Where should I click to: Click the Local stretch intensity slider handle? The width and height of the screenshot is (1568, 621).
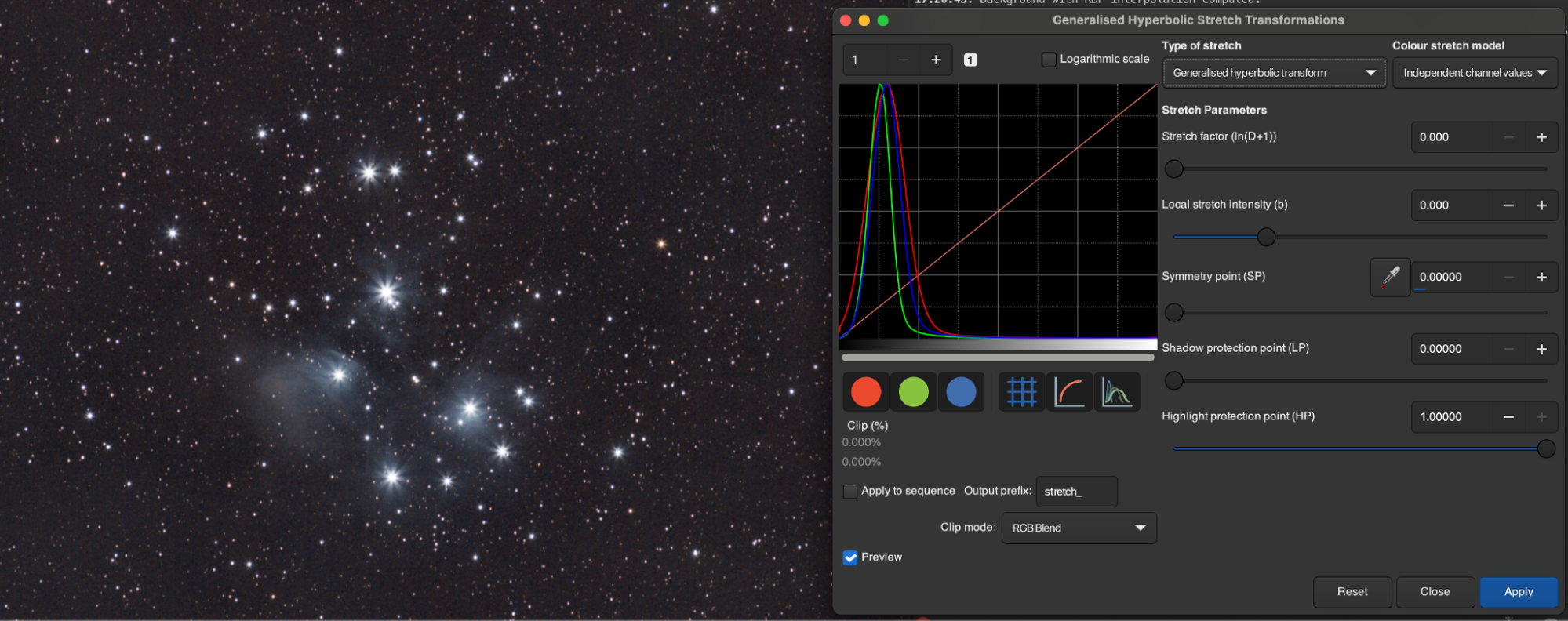1266,237
